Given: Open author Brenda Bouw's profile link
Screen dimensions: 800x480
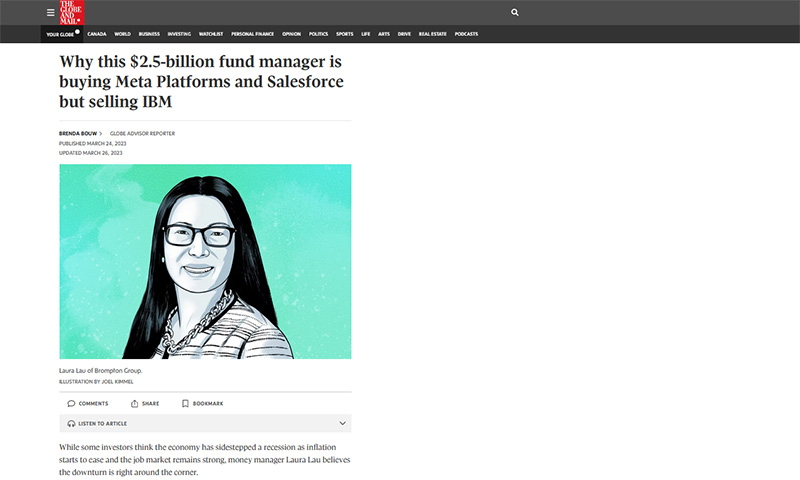Looking at the screenshot, I should (x=78, y=134).
